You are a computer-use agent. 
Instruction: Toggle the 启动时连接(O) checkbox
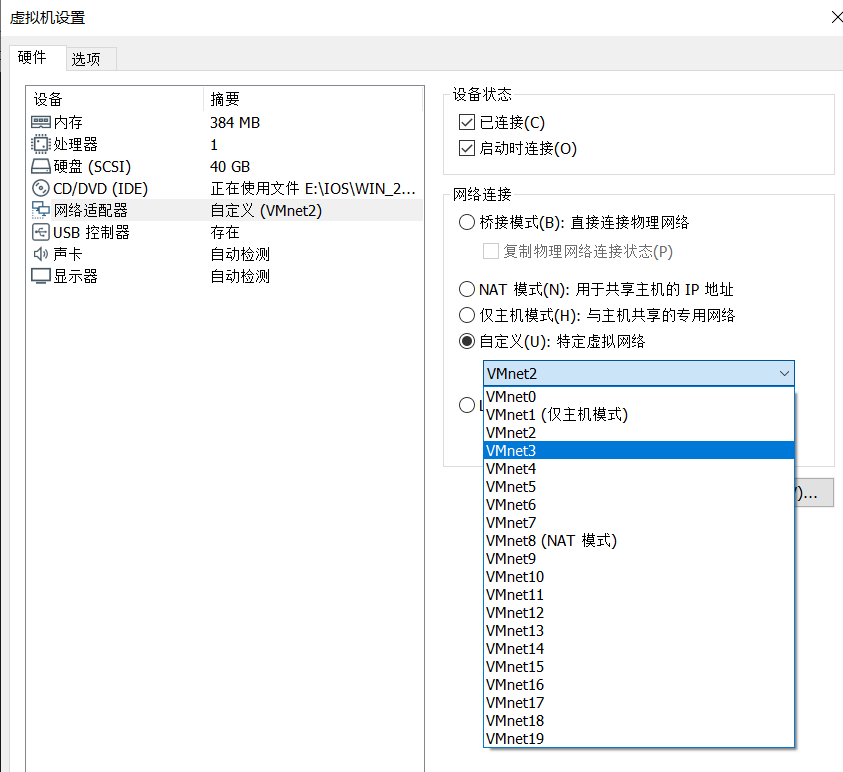pos(467,148)
